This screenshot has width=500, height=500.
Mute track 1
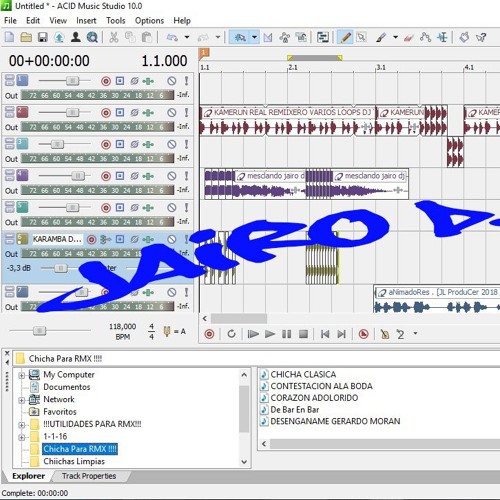coord(172,81)
